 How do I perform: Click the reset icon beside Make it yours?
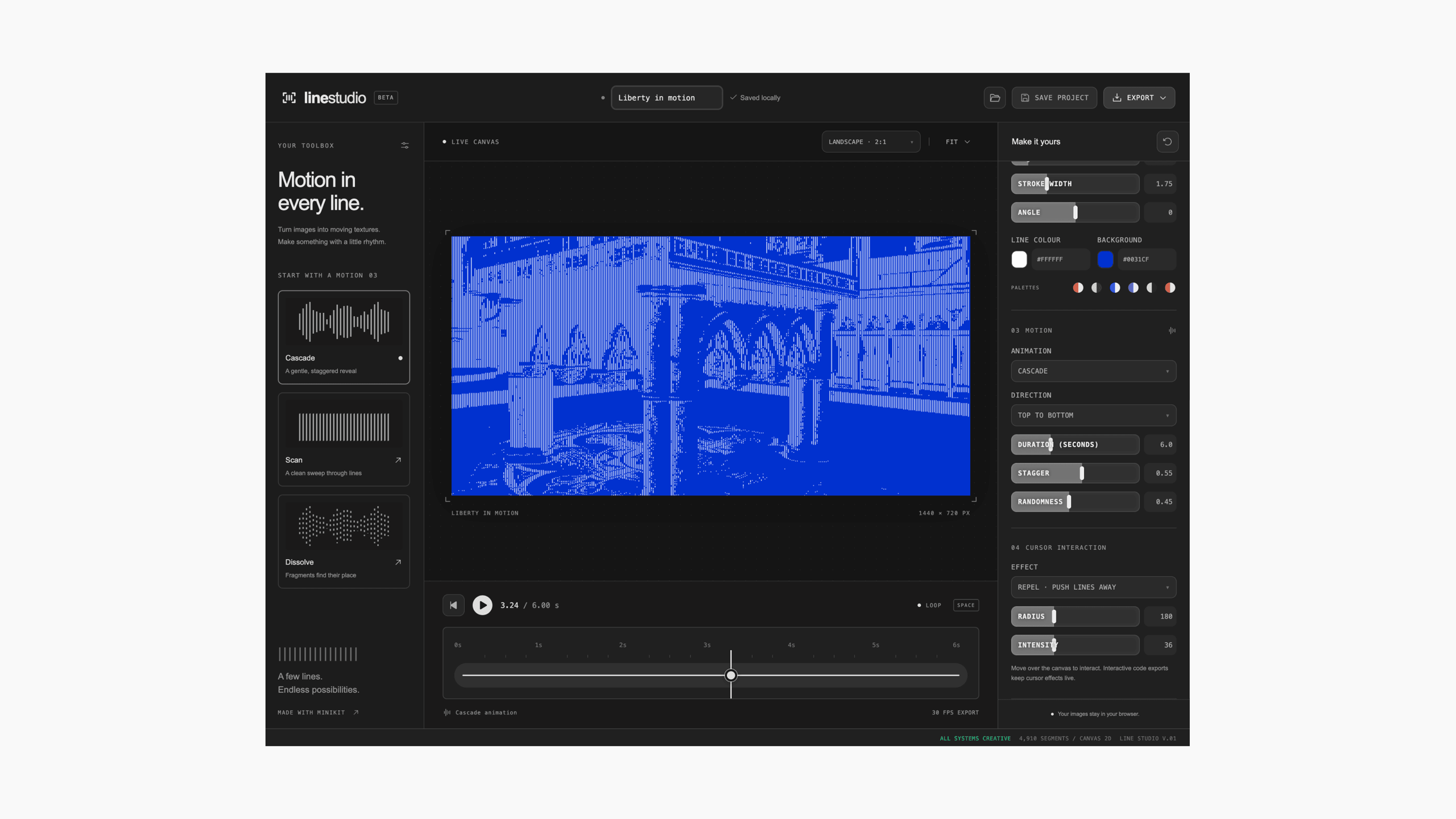(1167, 142)
